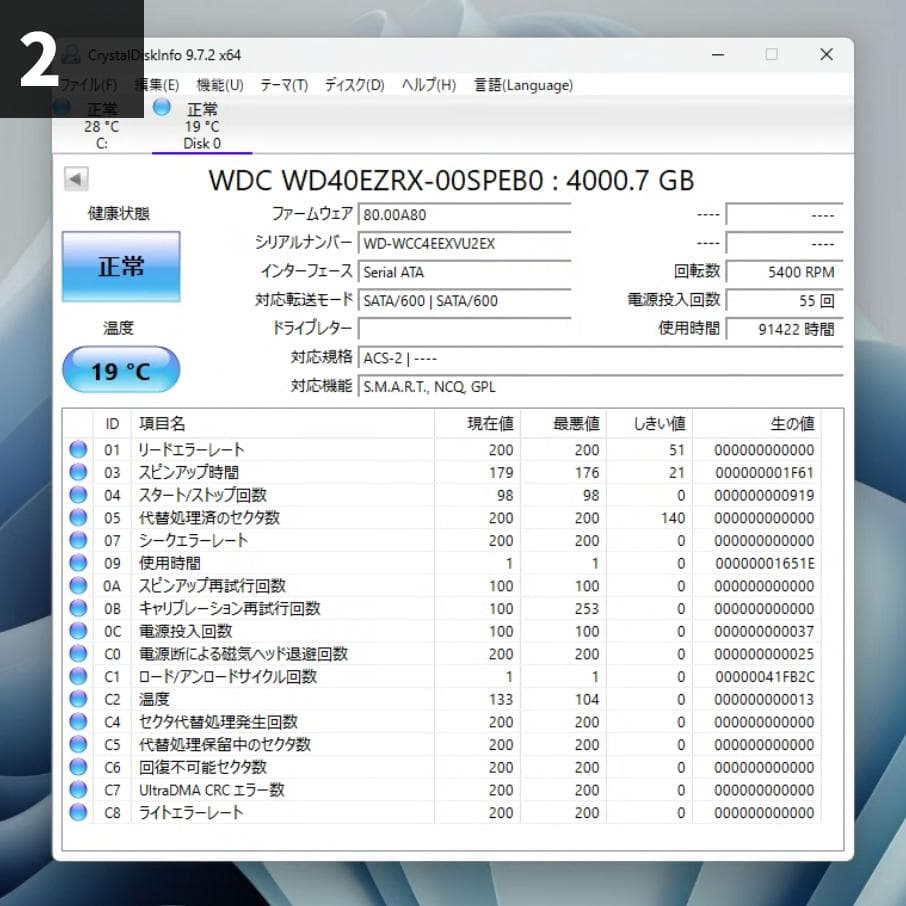
Task: Click the シリアルナンバー value field
Action: coord(464,243)
